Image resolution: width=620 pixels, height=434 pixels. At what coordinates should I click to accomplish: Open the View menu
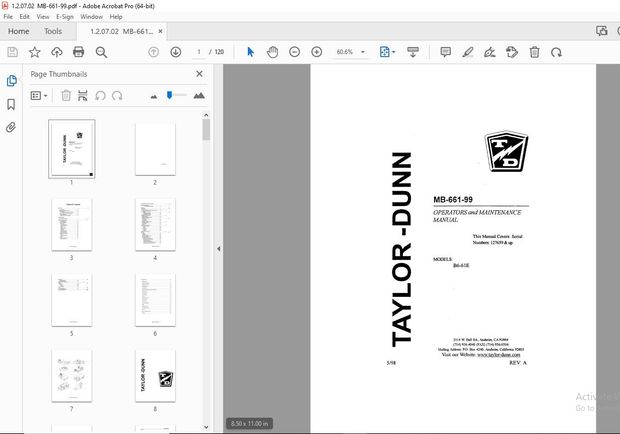[x=43, y=17]
